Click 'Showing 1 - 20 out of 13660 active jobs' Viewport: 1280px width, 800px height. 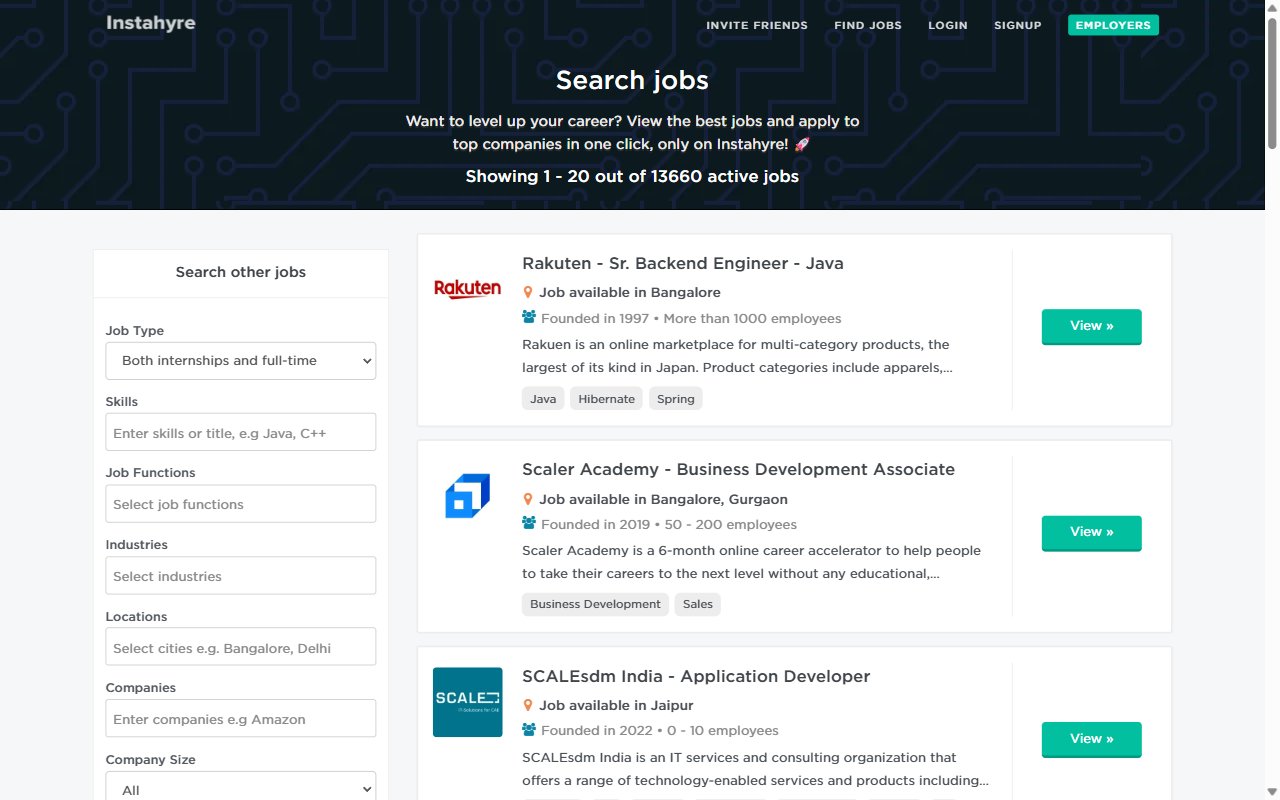pos(632,177)
